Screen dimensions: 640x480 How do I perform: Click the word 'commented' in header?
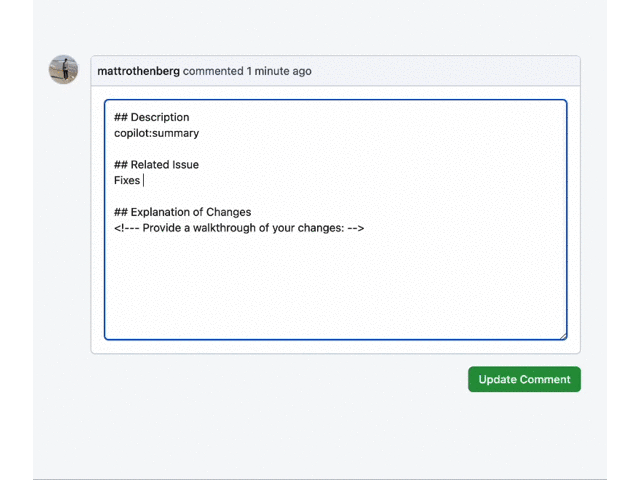pos(213,71)
